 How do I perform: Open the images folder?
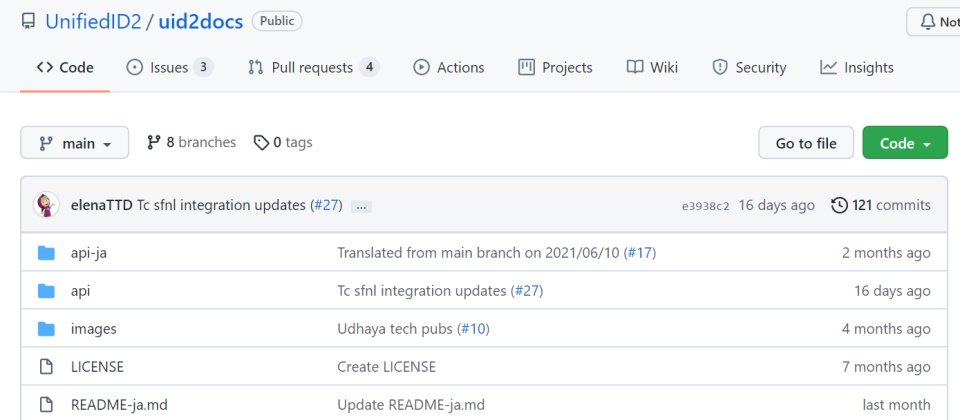click(x=94, y=329)
